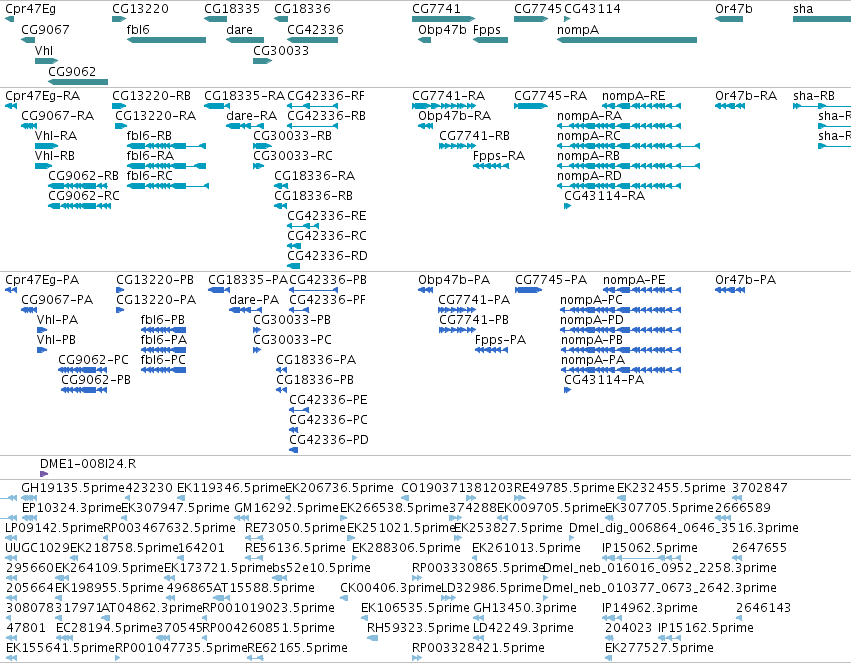Select transcript label Or47b-RA
851x663 pixels.
(746, 96)
